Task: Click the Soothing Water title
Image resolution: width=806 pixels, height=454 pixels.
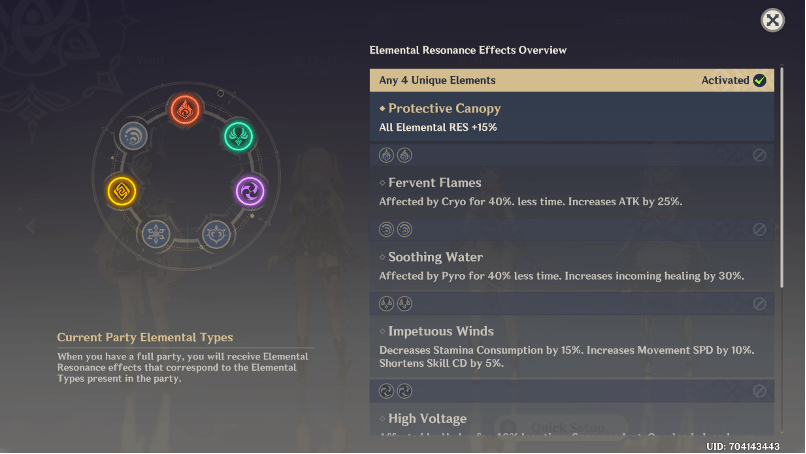Action: (x=435, y=257)
